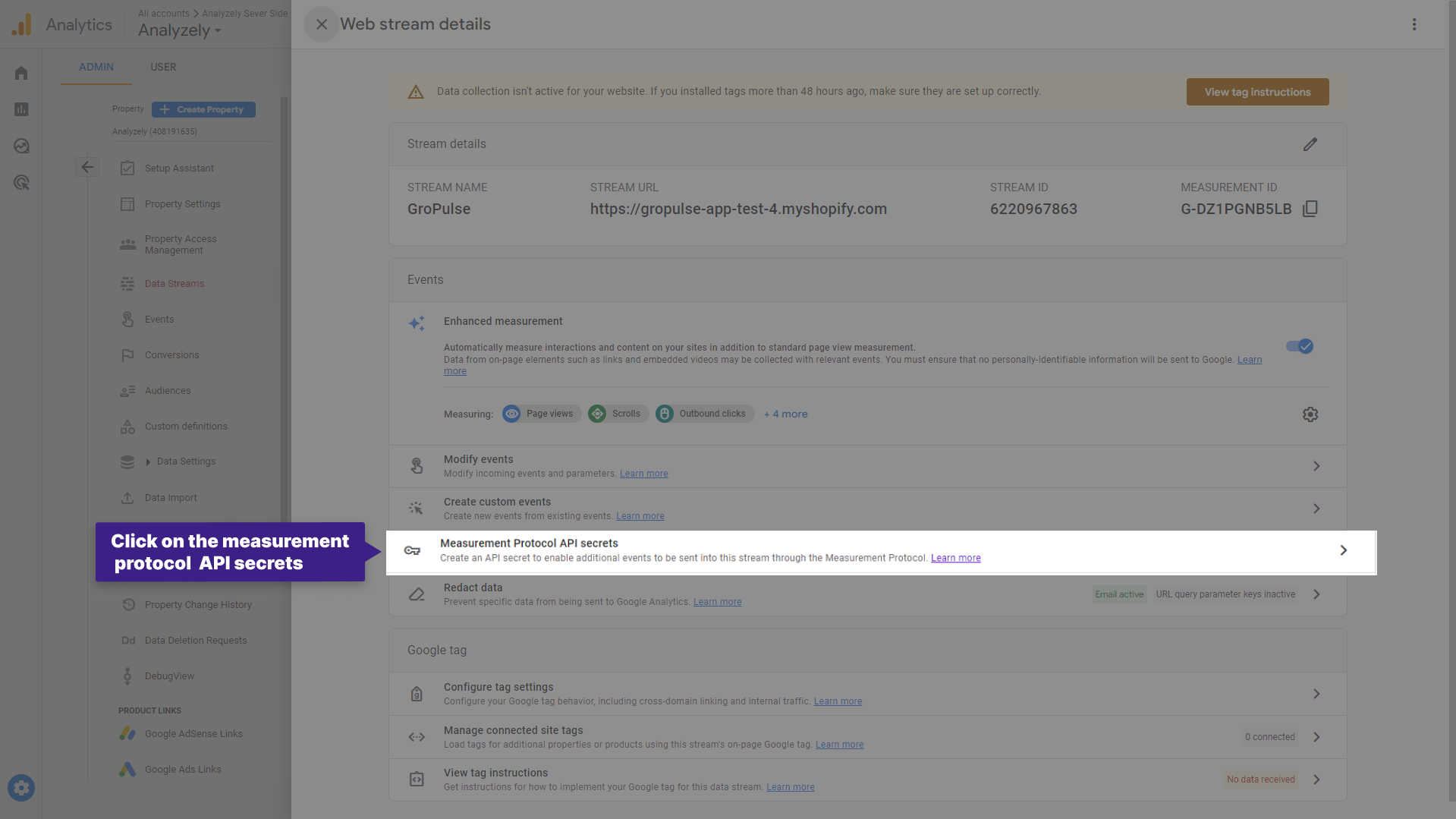This screenshot has width=1456, height=819.
Task: Click the Create custom events sparkle cursor icon
Action: point(416,509)
